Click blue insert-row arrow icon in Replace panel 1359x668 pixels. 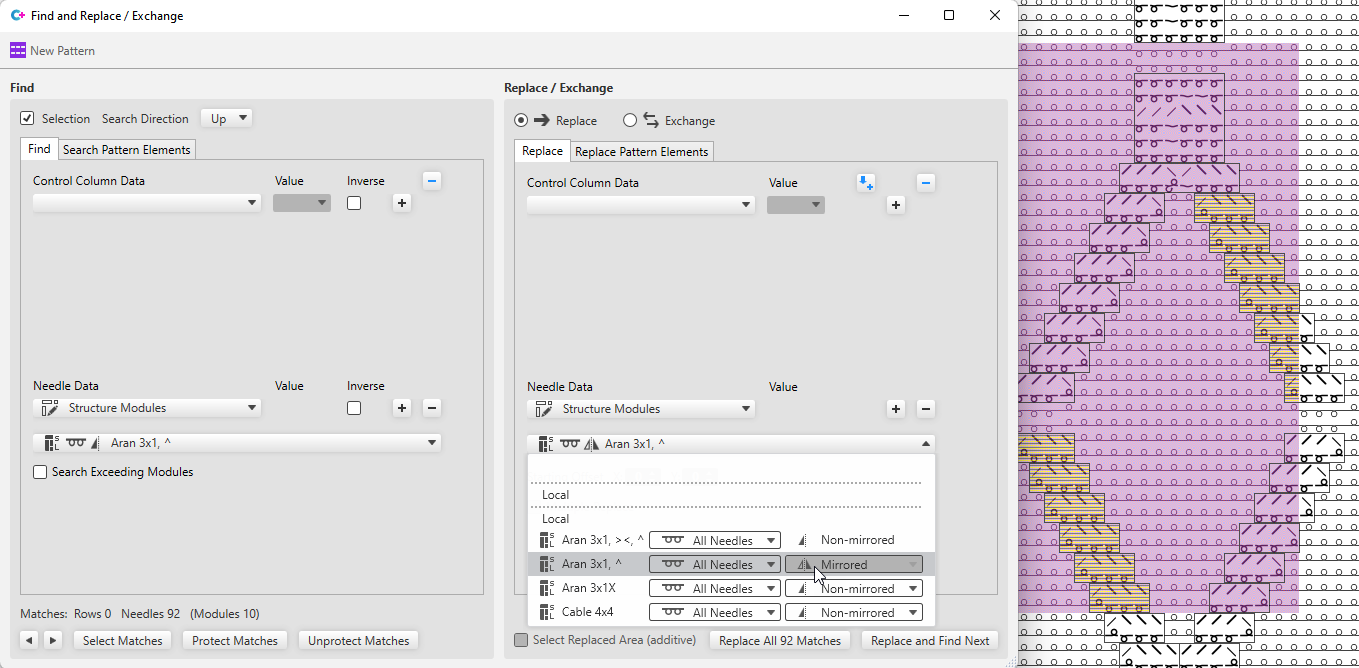866,183
